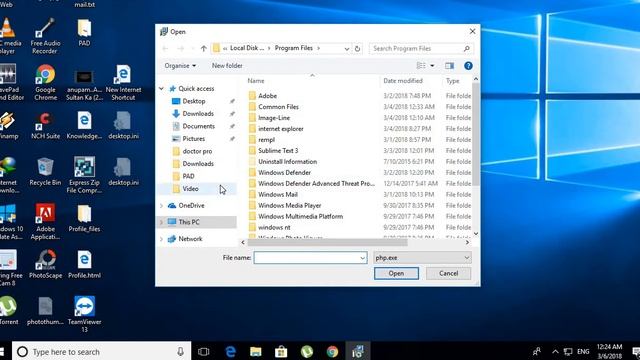The width and height of the screenshot is (640, 360).
Task: Click the search magnifier icon
Action: click(x=467, y=49)
